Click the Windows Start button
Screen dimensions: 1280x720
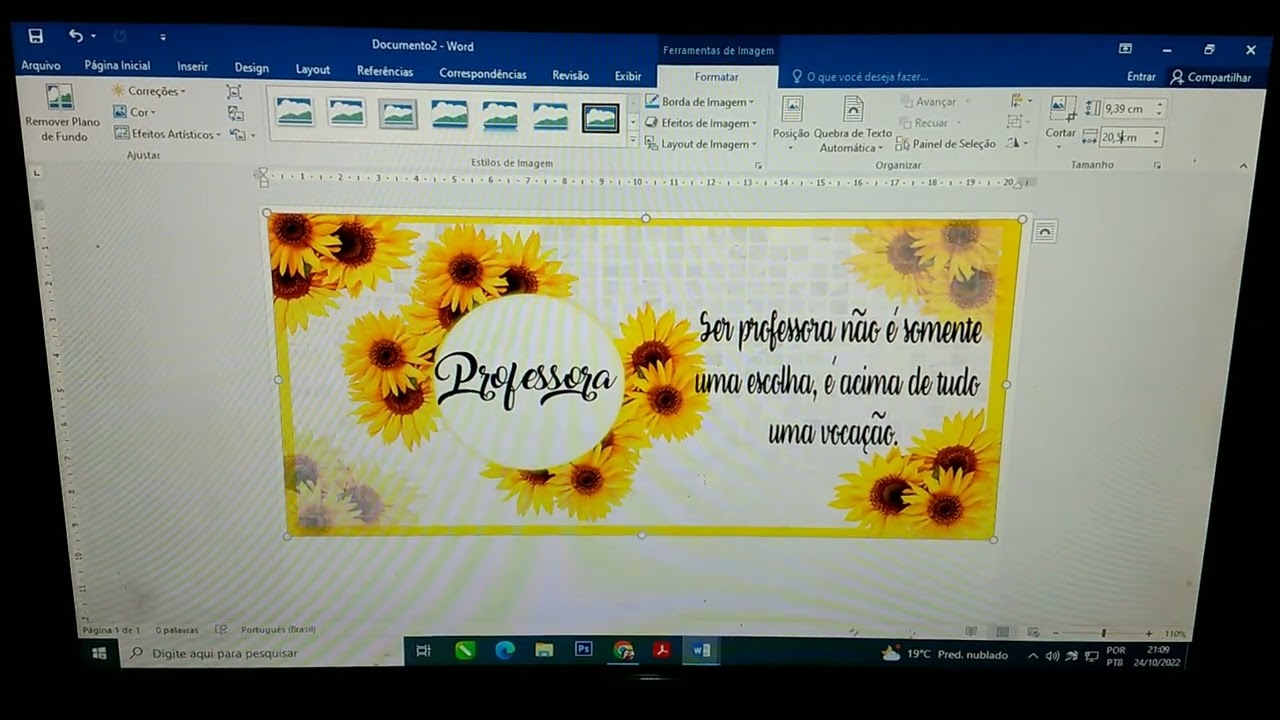[x=99, y=653]
